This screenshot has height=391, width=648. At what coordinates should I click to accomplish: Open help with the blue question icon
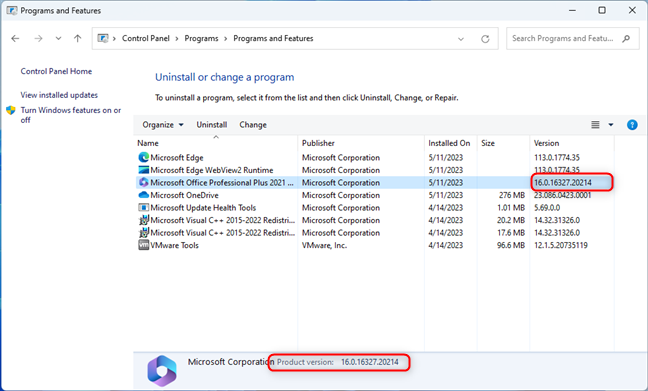tap(632, 125)
